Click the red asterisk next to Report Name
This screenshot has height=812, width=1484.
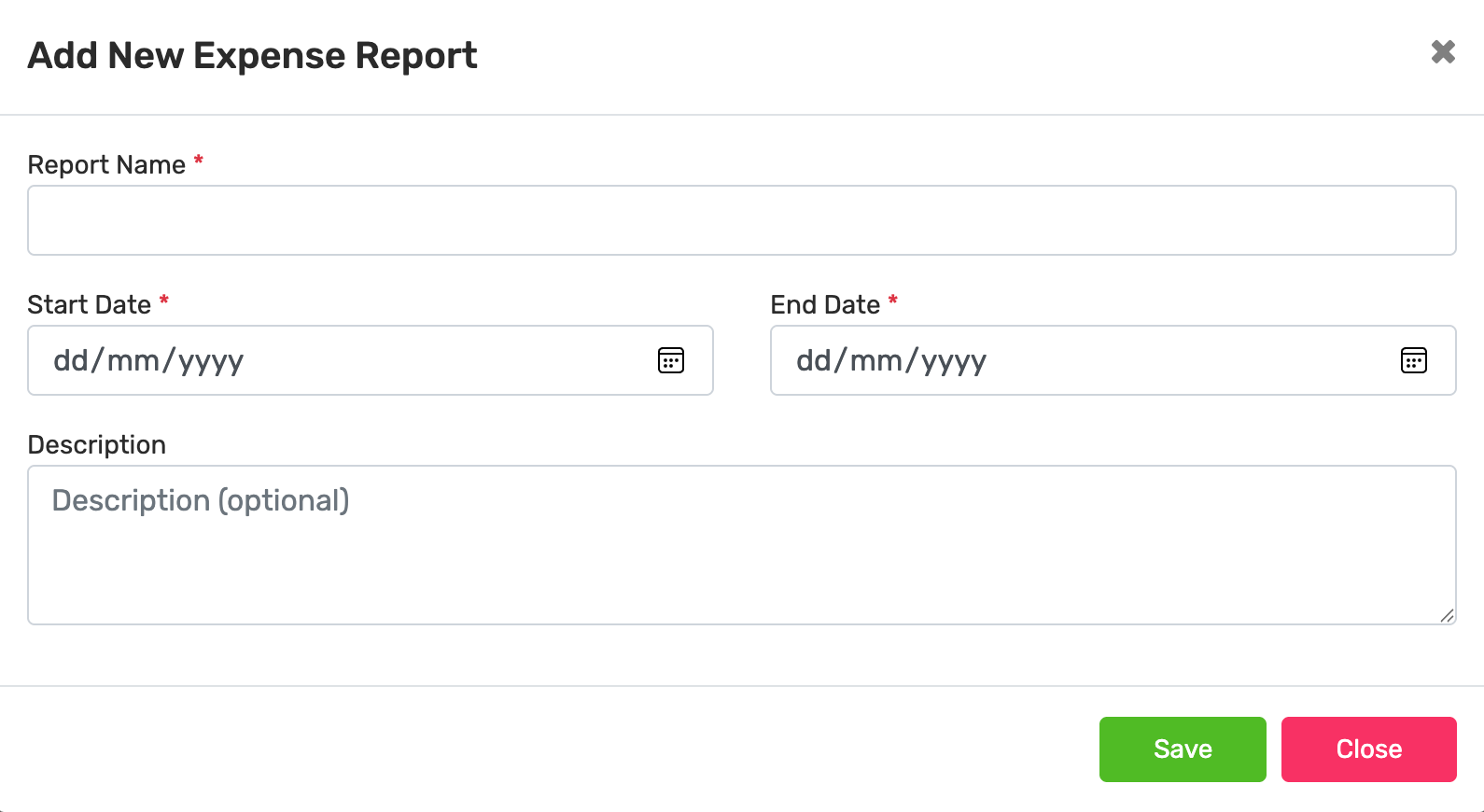point(198,161)
